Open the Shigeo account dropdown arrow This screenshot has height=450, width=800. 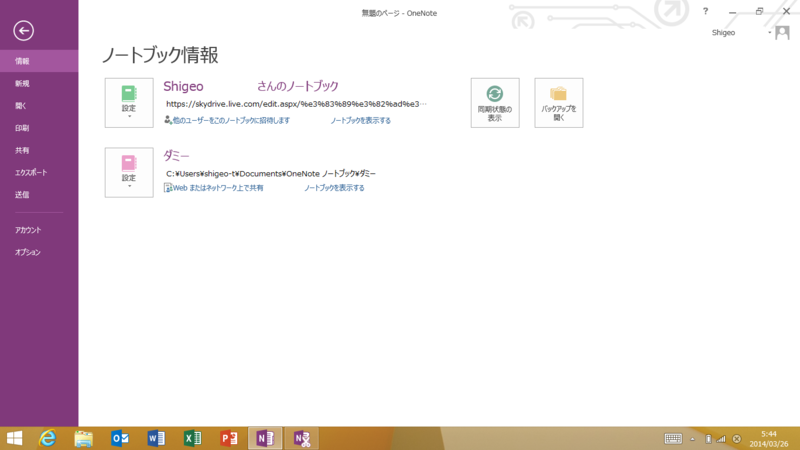coord(769,33)
